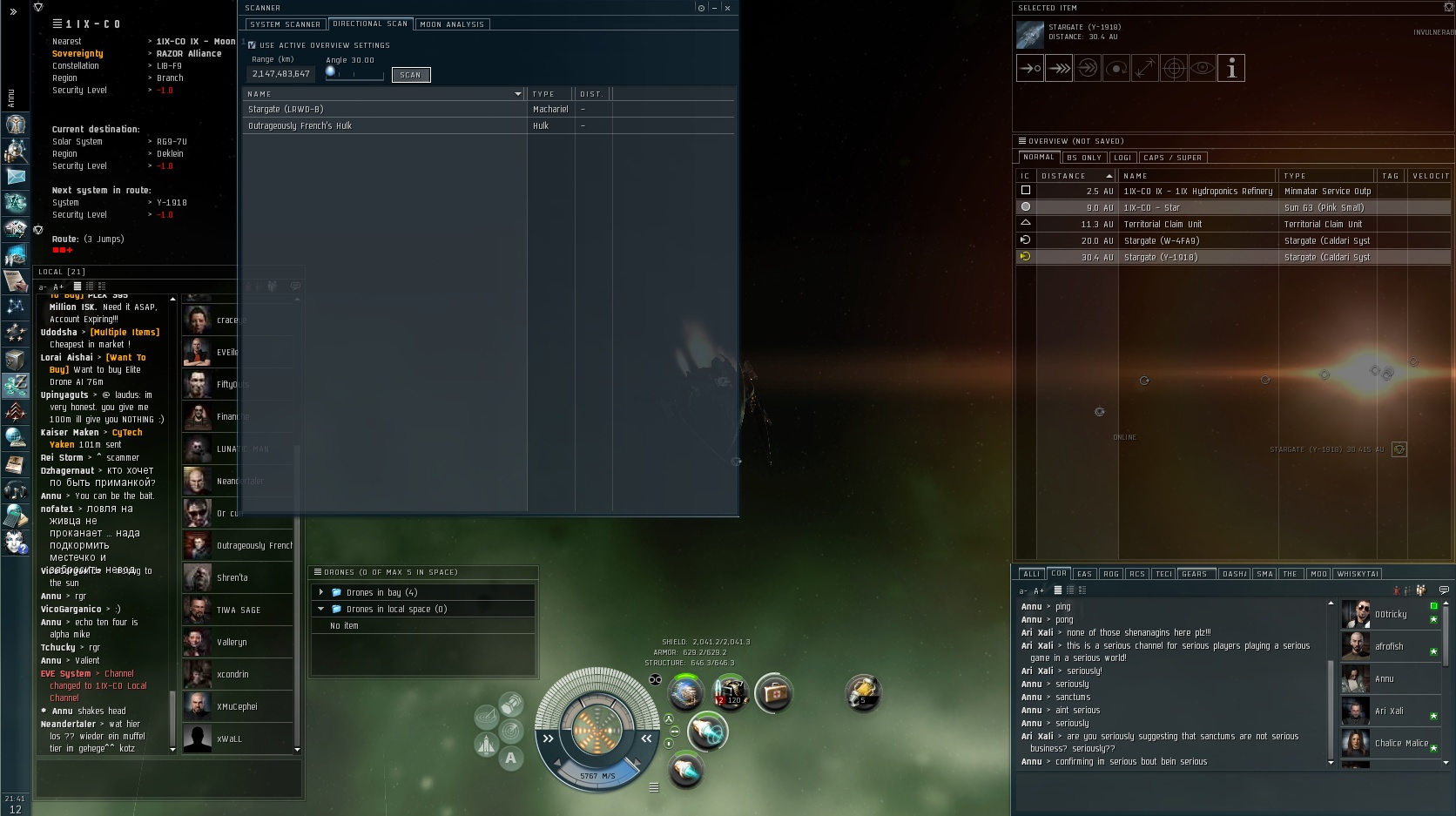Click the ship speed bar showing 5767 M/S
This screenshot has width=1456, height=816.
pyautogui.click(x=597, y=776)
